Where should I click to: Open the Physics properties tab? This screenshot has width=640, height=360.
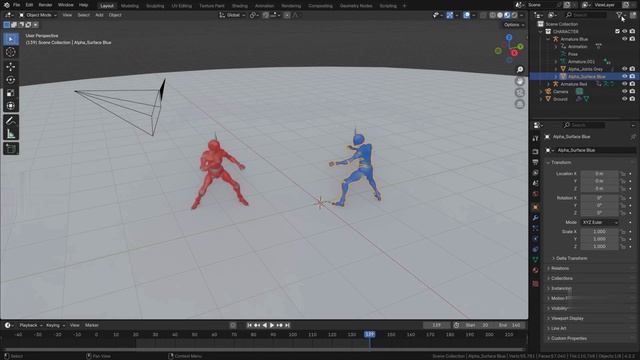(x=536, y=239)
